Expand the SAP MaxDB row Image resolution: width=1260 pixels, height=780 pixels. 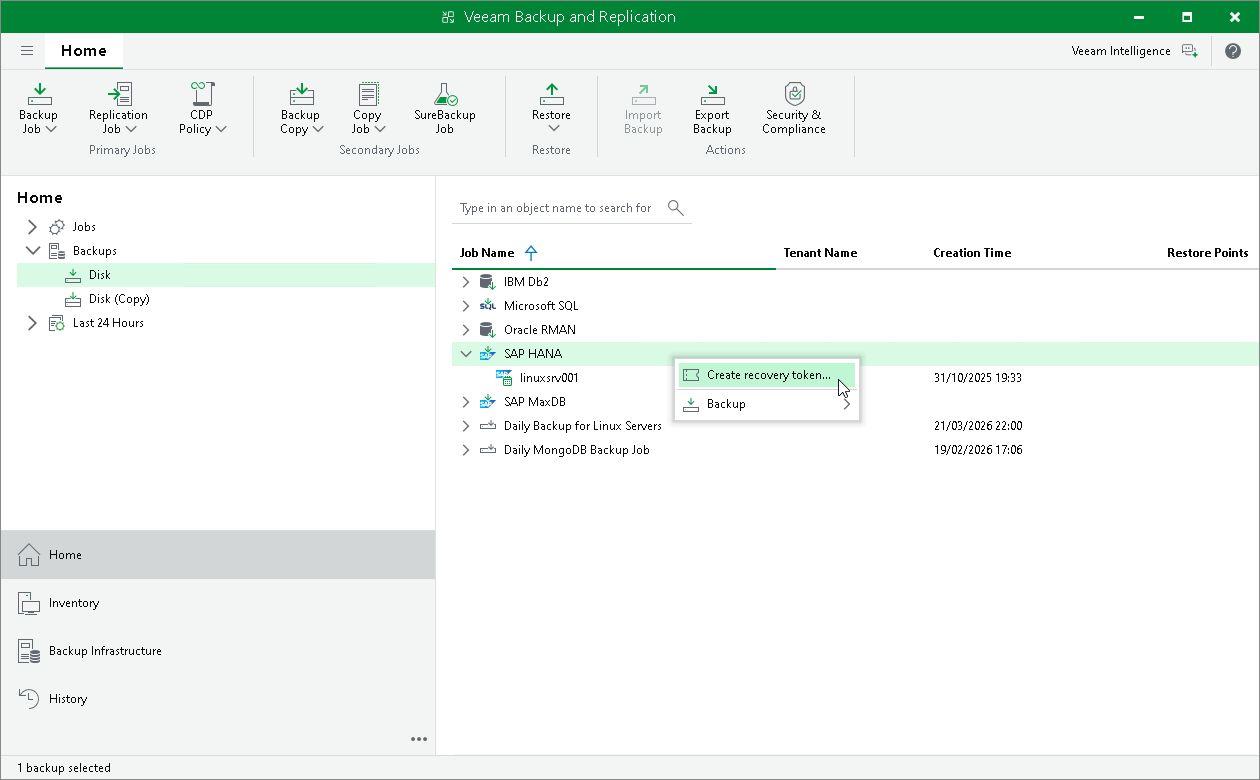pyautogui.click(x=465, y=402)
